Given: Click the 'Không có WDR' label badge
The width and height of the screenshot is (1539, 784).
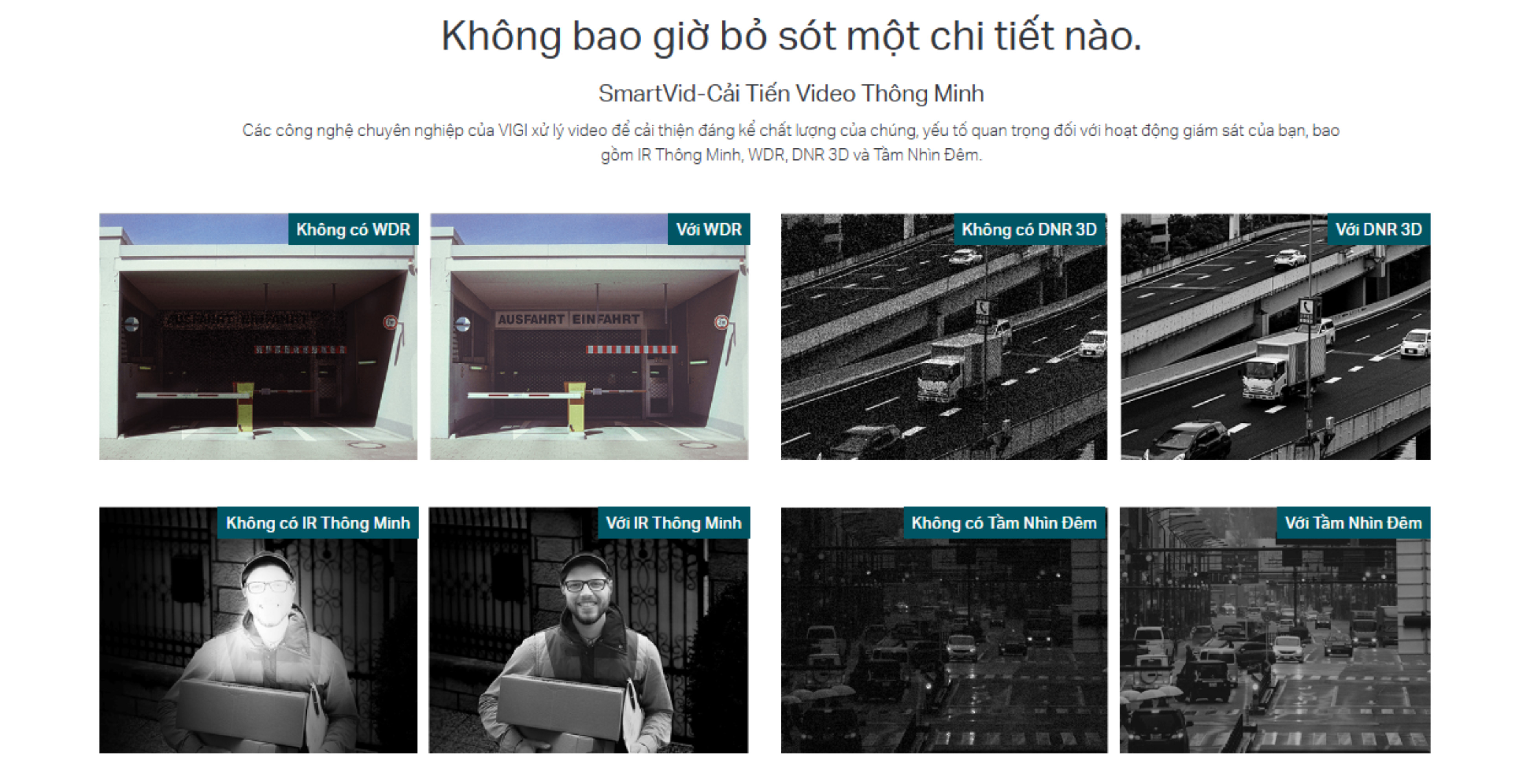Looking at the screenshot, I should pos(353,229).
